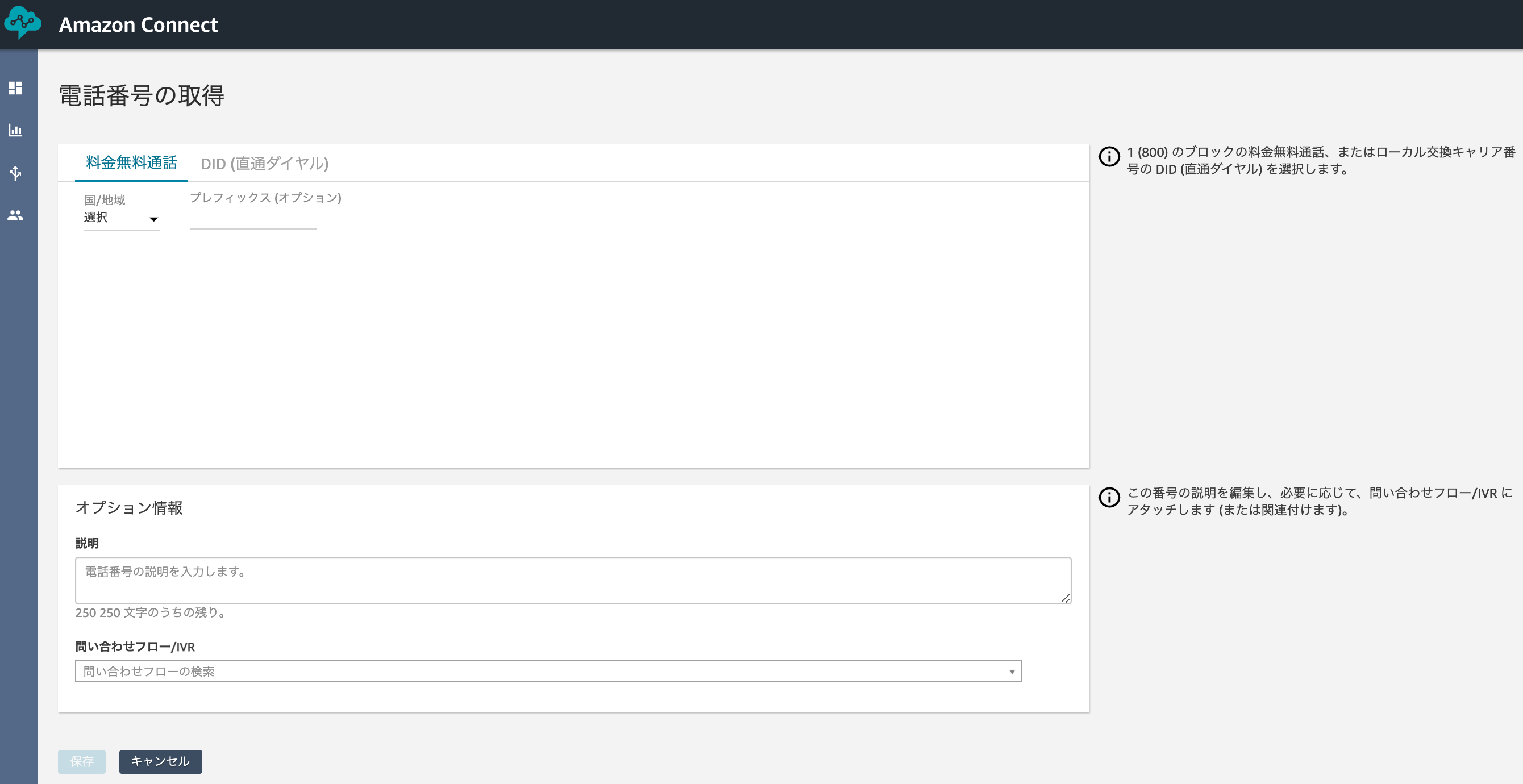Screen dimensions: 1523x784
Task: Click the arrow of contact flow combo box
Action: [x=1012, y=672]
